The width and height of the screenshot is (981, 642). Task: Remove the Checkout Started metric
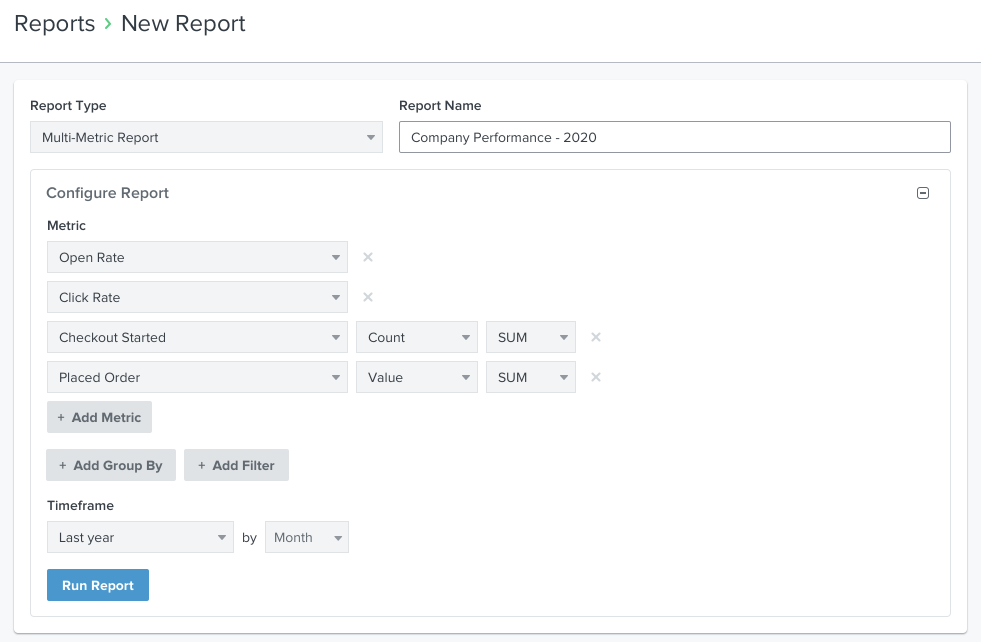tap(595, 337)
